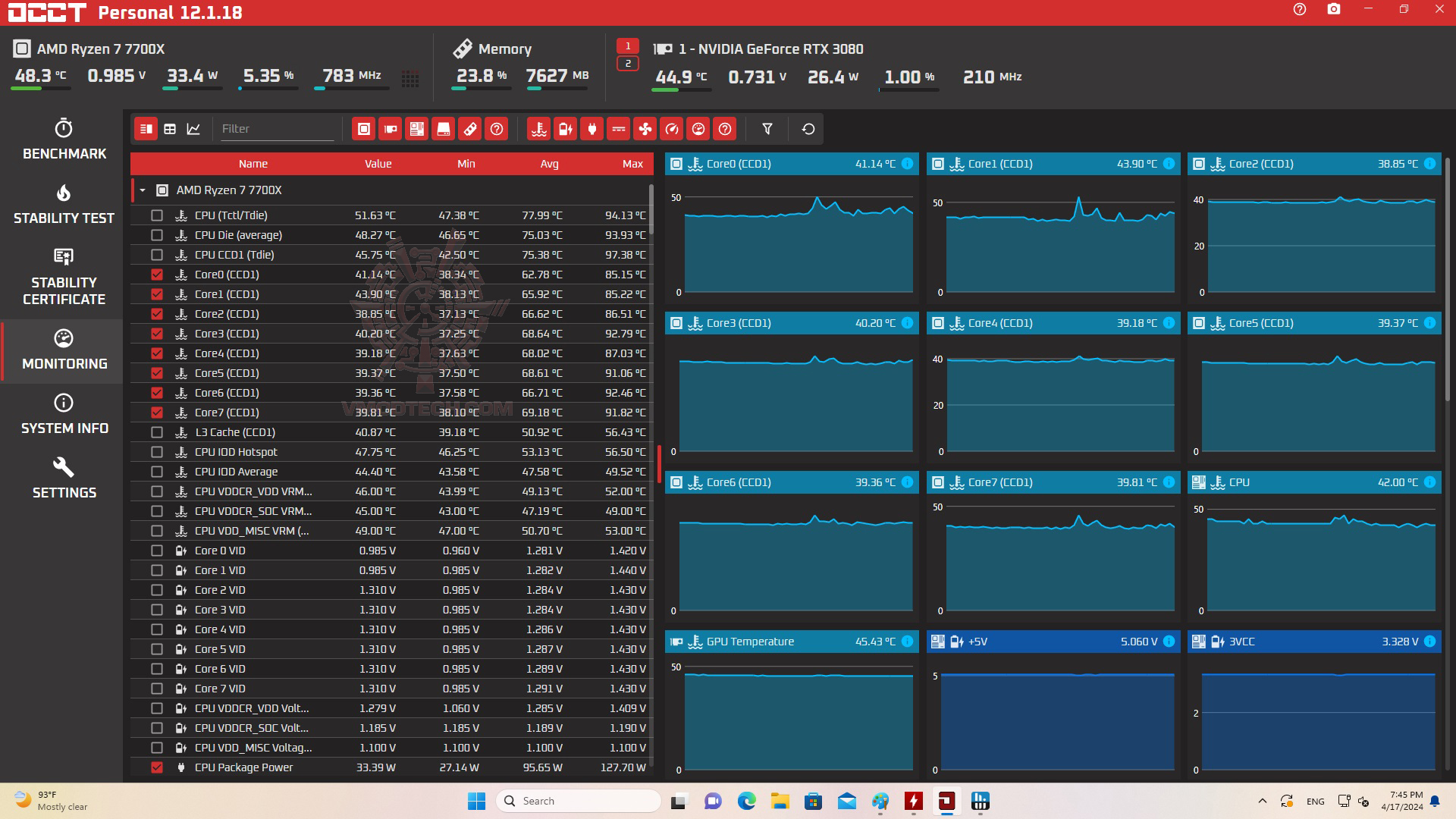Viewport: 1456px width, 819px height.
Task: Open the Benchmark page
Action: tap(64, 140)
